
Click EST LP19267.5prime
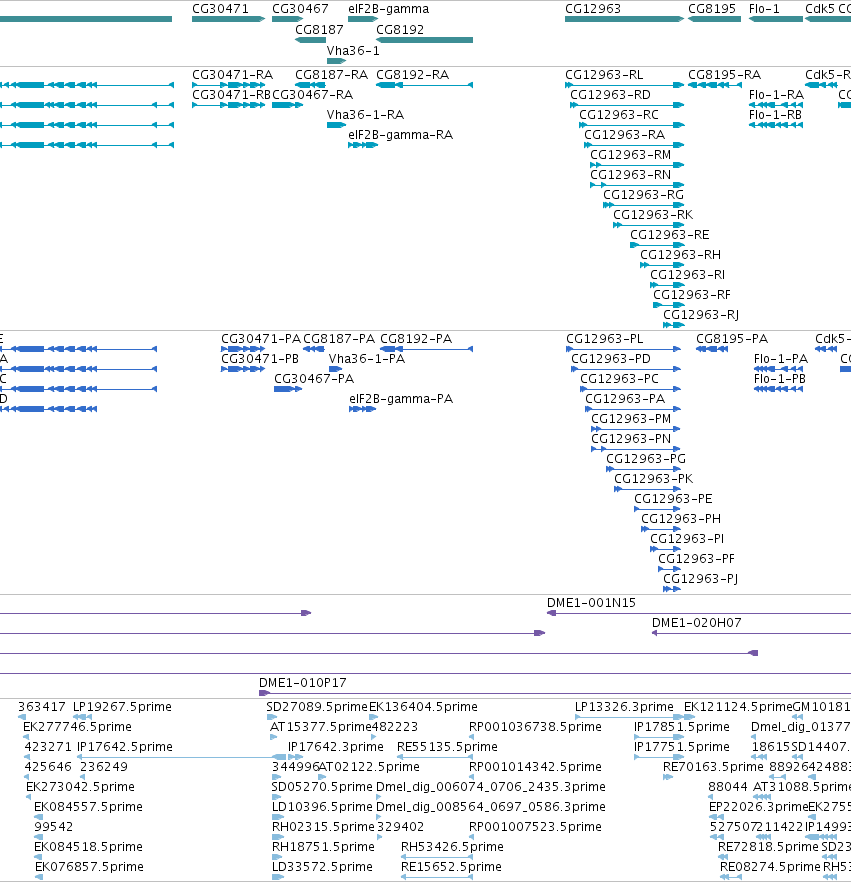click(x=122, y=707)
